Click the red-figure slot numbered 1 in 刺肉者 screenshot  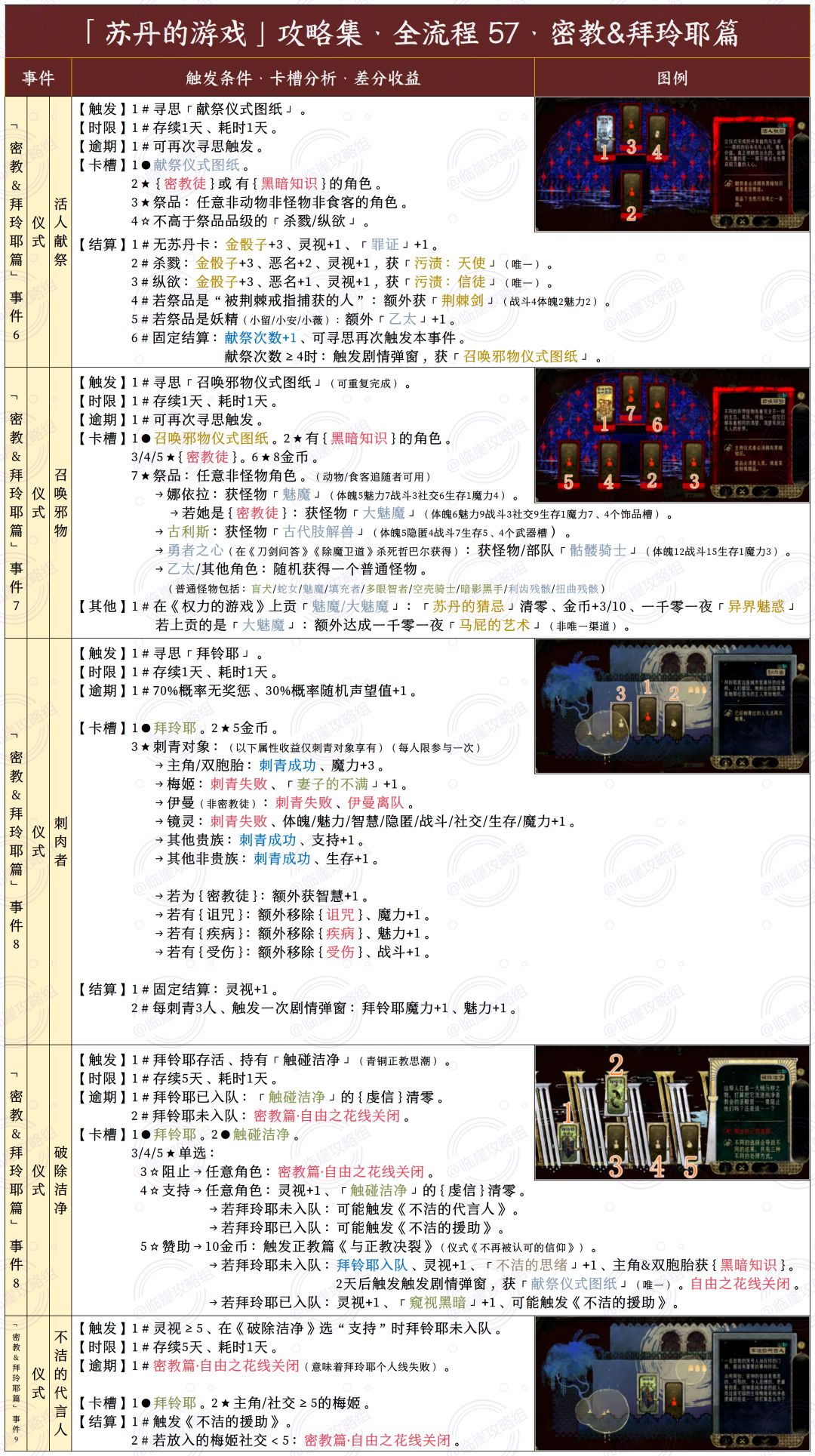pyautogui.click(x=647, y=716)
